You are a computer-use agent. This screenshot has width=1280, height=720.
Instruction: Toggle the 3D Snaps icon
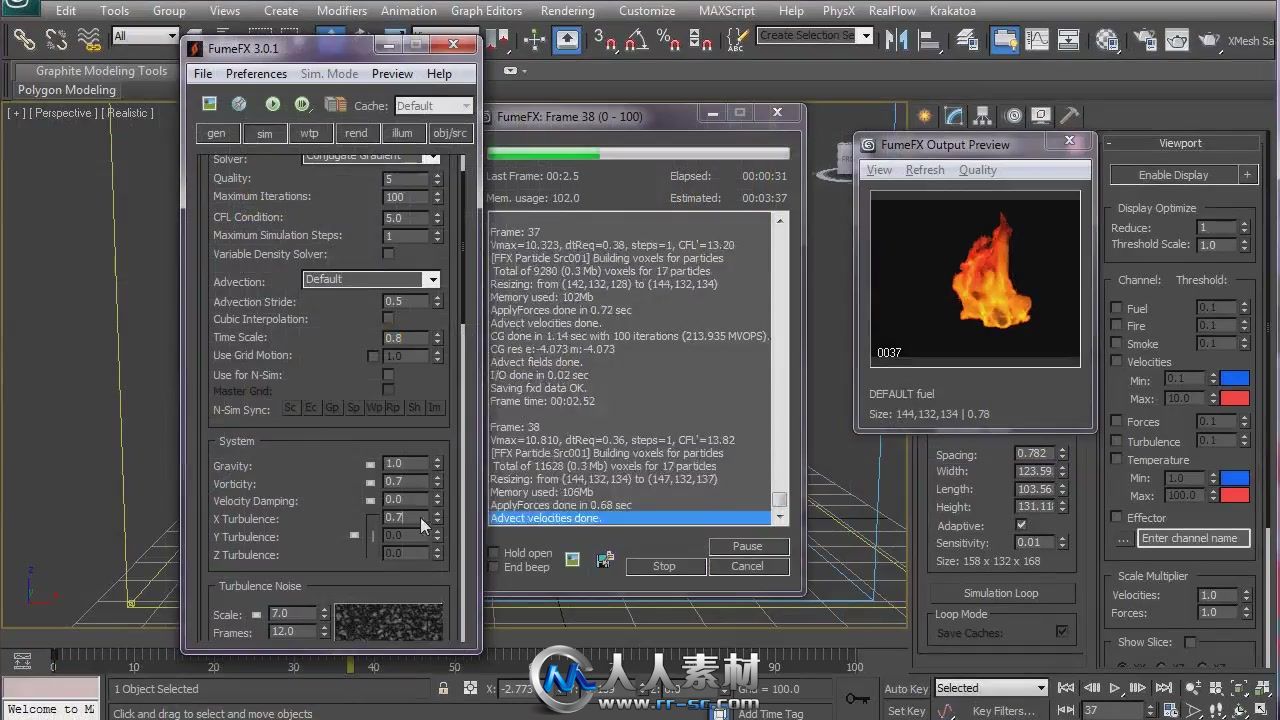pyautogui.click(x=604, y=40)
